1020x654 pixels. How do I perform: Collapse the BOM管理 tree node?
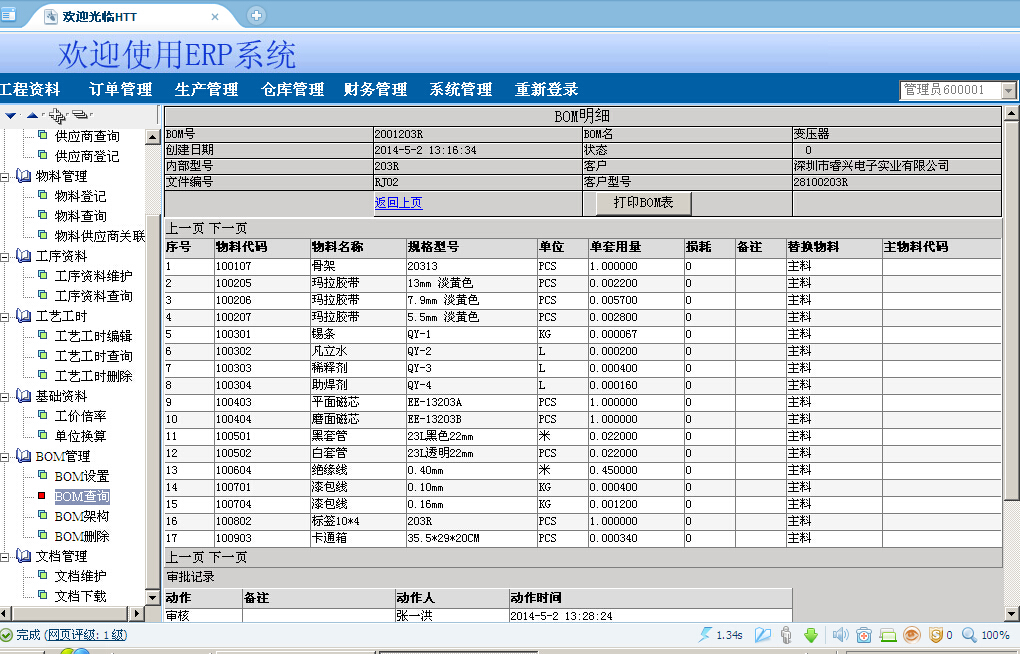[x=5, y=457]
